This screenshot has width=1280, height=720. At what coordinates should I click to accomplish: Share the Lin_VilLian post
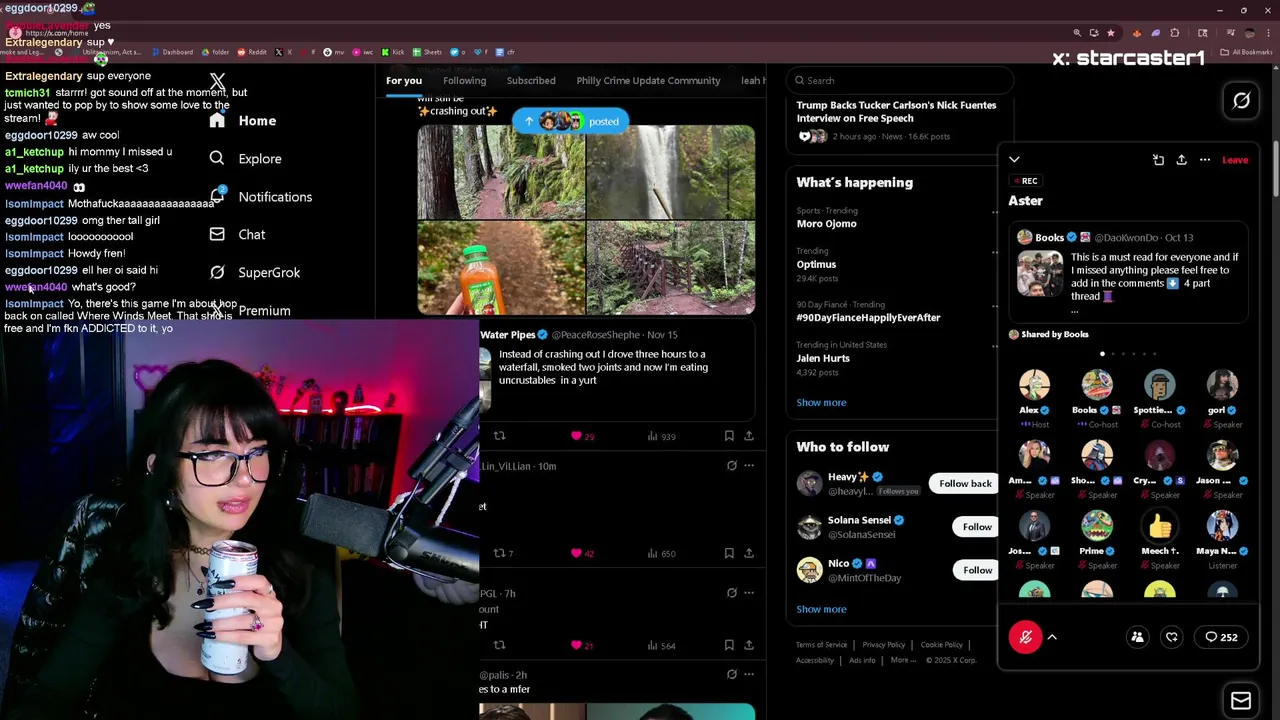click(749, 553)
